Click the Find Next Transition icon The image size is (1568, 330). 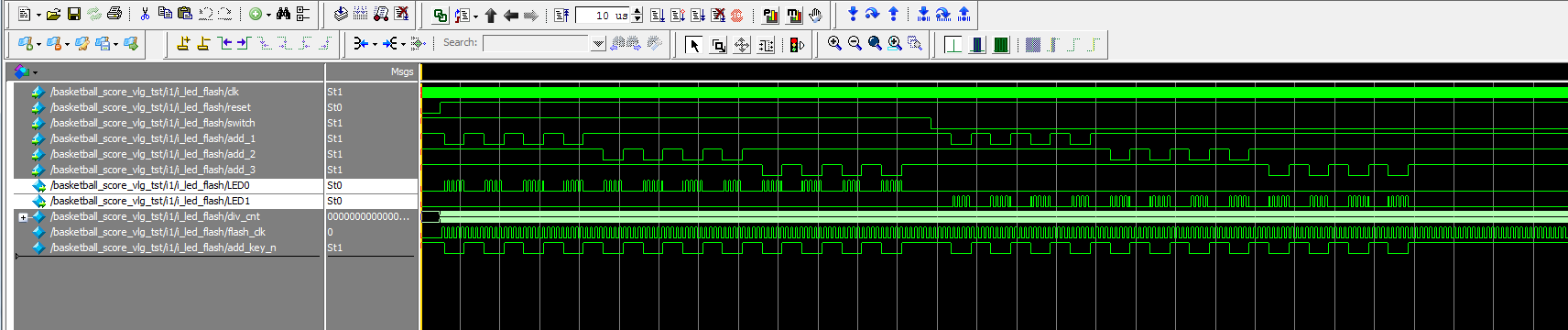(245, 43)
